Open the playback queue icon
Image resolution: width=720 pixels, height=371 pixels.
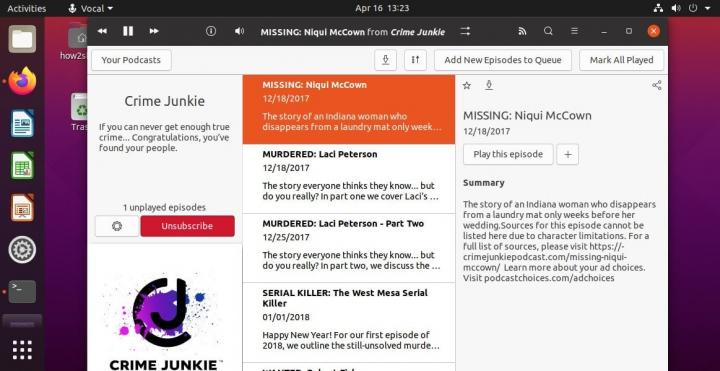click(466, 31)
